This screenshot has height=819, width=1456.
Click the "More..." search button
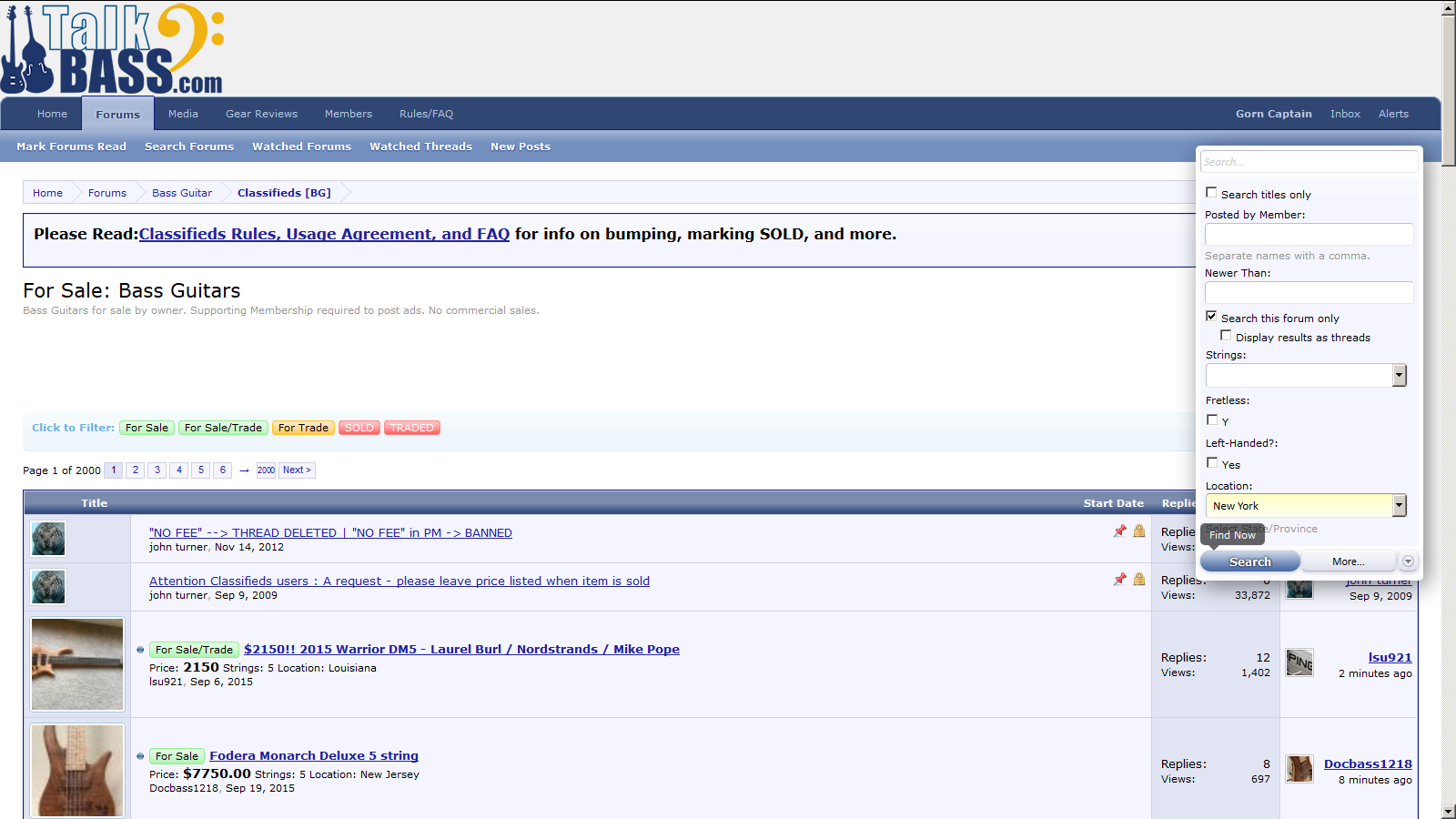1348,561
